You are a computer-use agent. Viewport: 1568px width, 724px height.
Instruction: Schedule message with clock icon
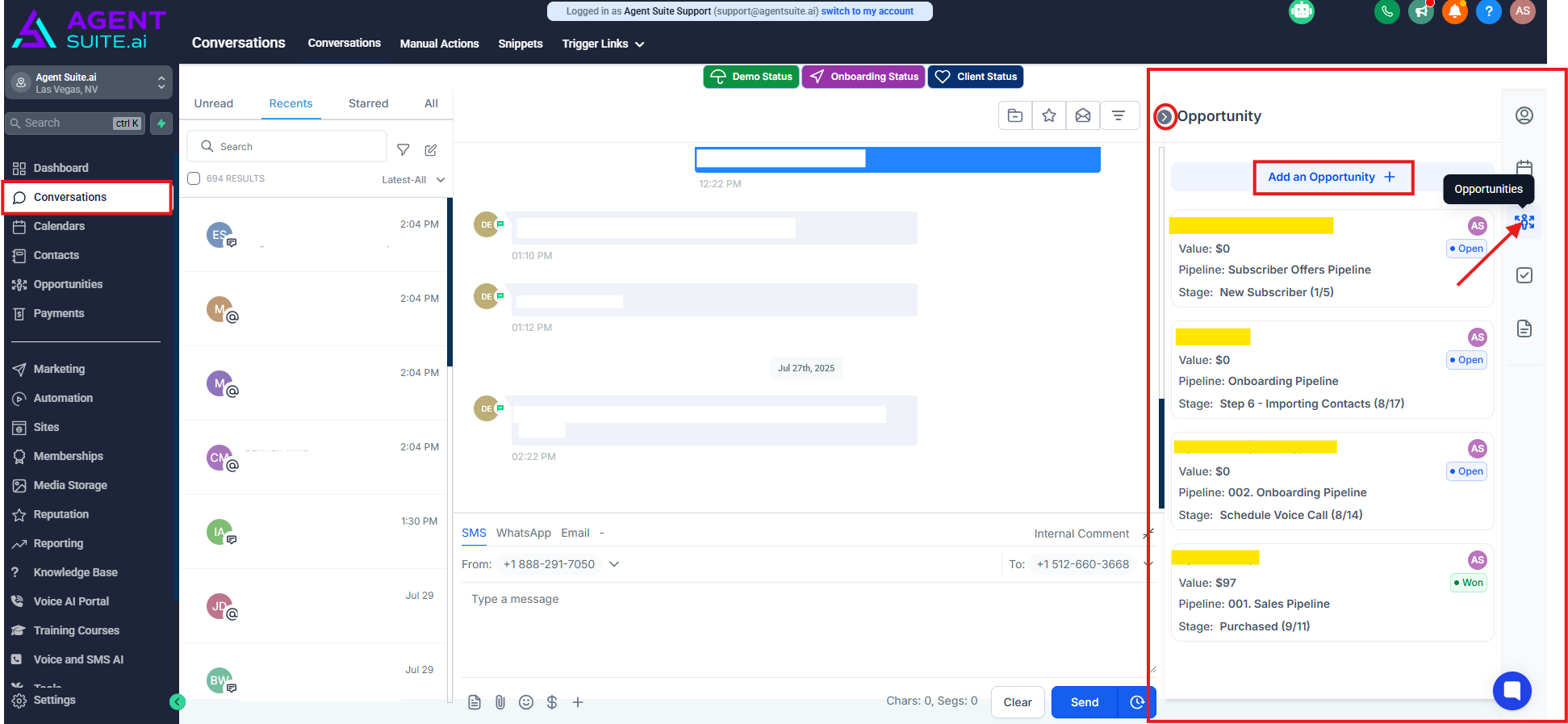pos(1137,702)
